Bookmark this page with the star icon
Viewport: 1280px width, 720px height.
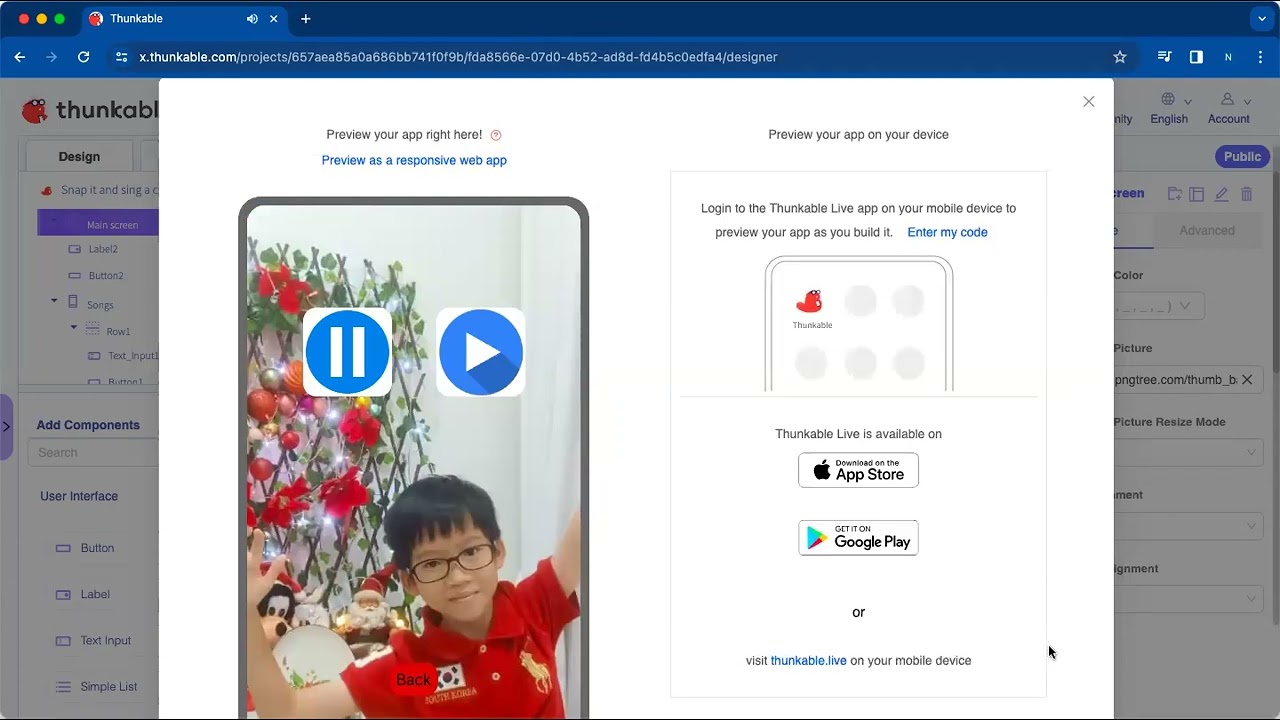(x=1120, y=57)
